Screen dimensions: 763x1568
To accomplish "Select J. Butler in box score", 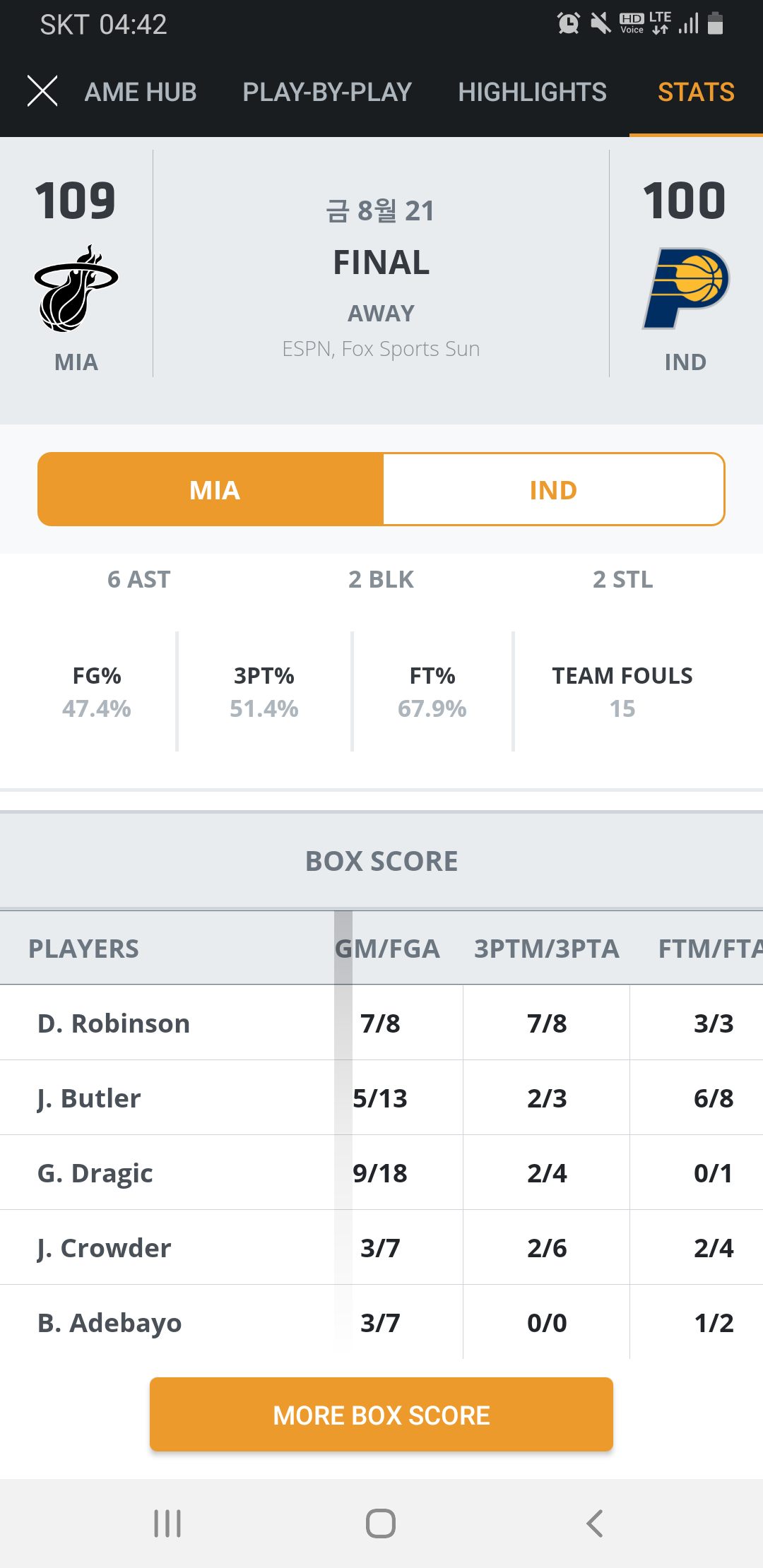I will [89, 1098].
